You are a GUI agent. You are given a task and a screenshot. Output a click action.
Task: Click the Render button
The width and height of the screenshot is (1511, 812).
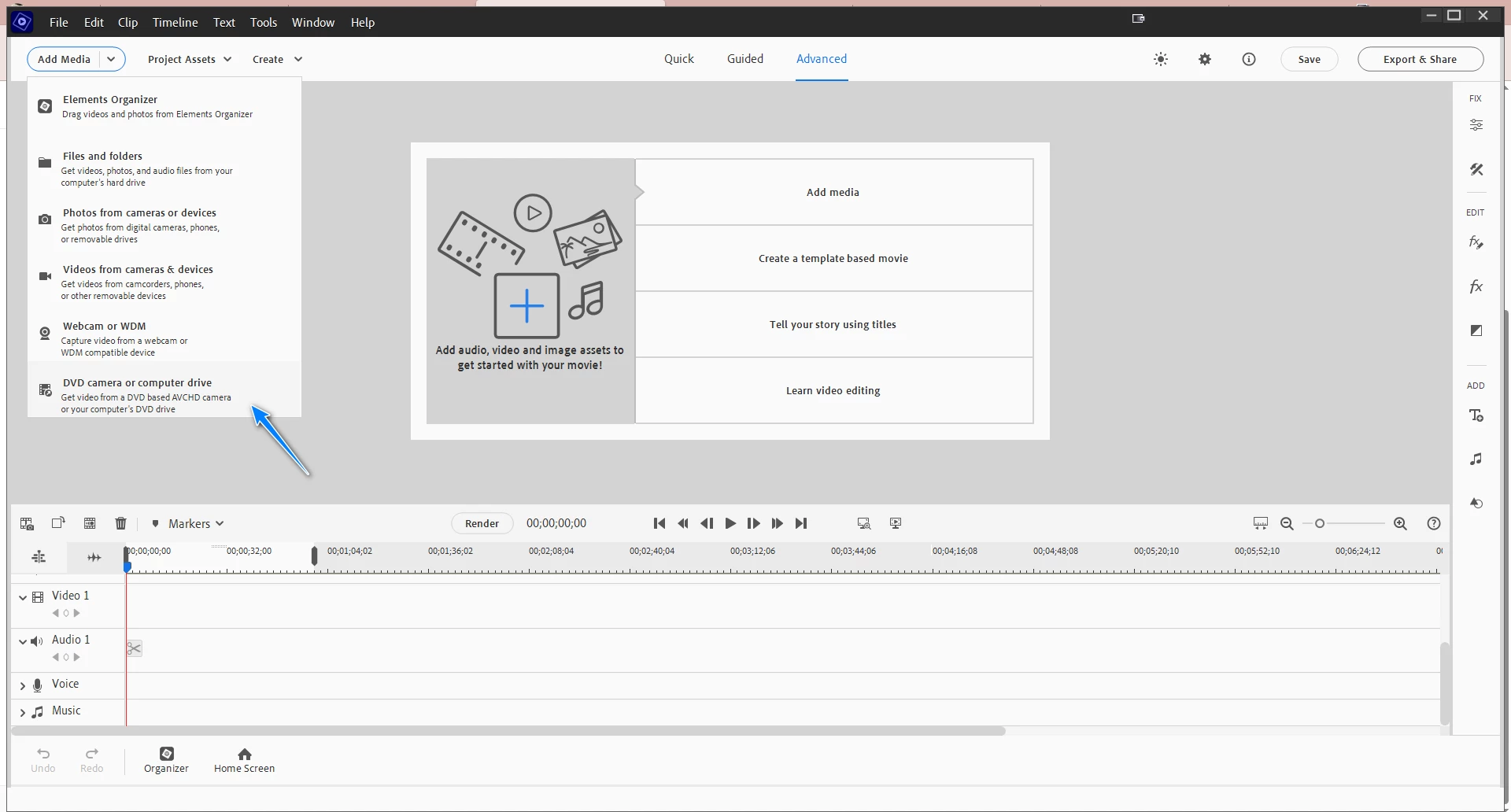pos(482,523)
